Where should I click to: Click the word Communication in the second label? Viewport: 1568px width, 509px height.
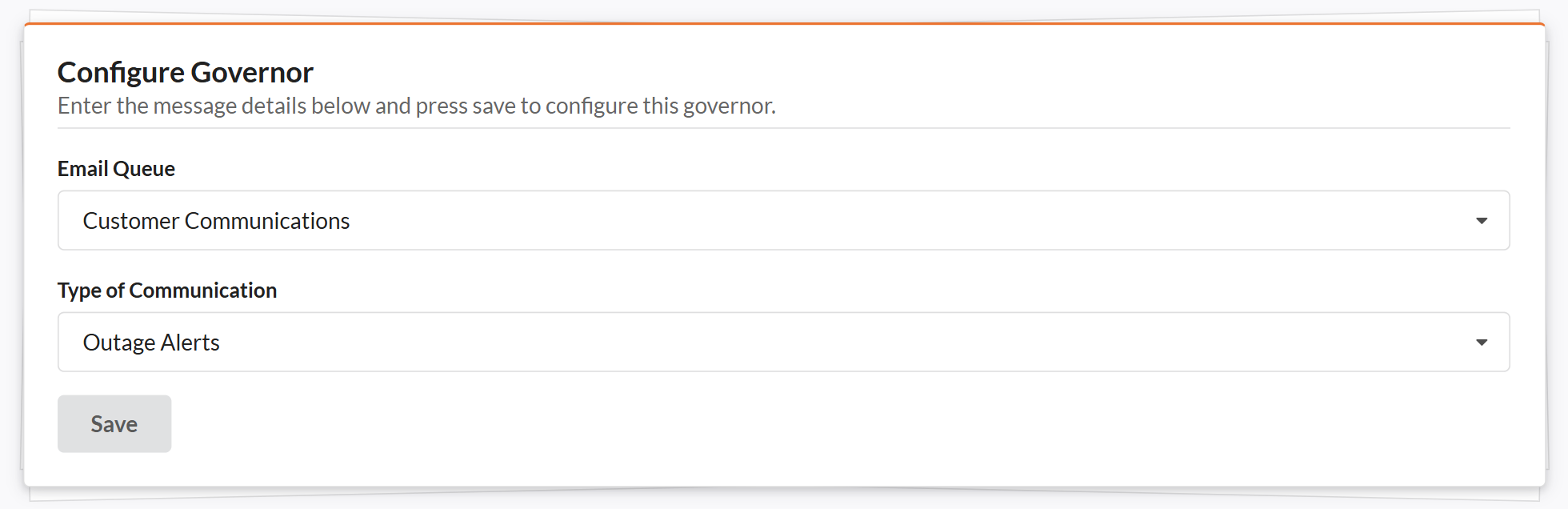(202, 291)
